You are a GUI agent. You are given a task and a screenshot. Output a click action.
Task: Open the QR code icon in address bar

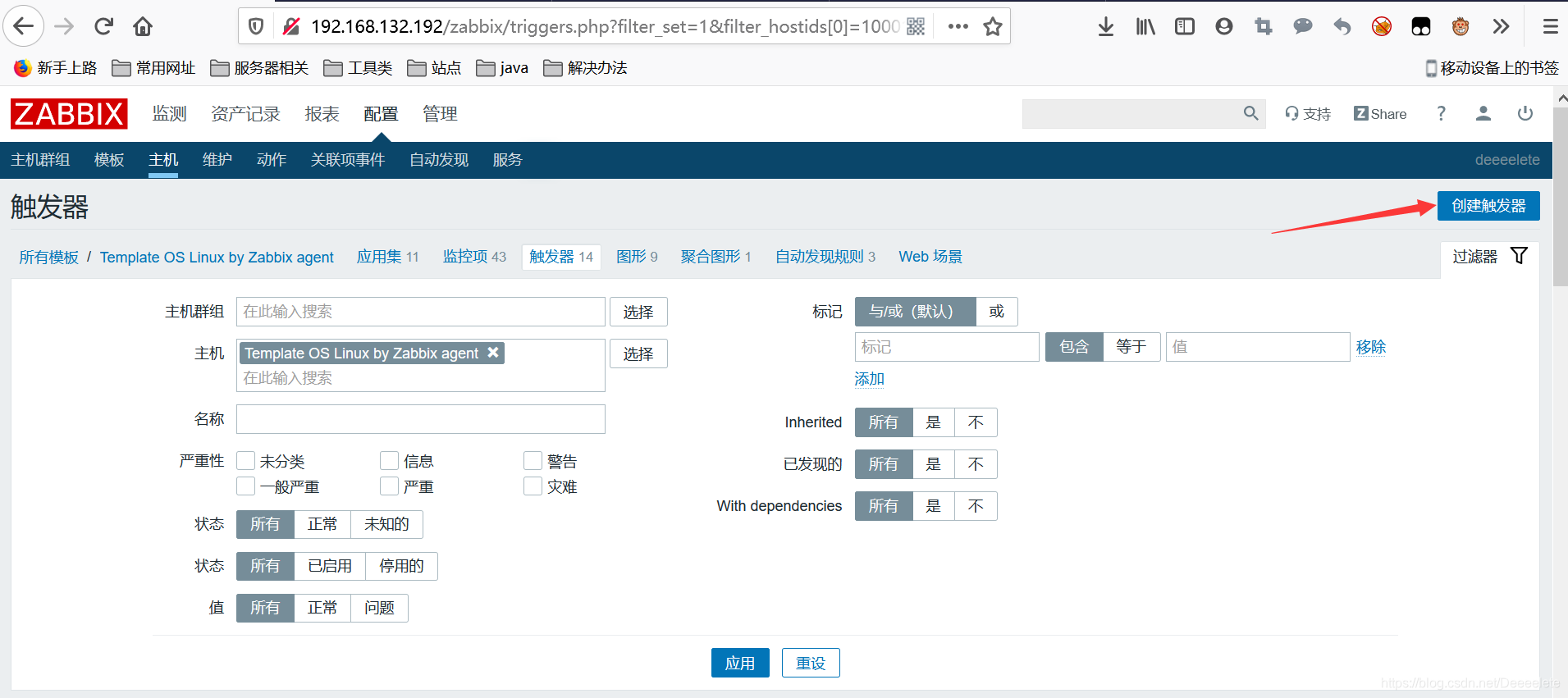tap(917, 26)
